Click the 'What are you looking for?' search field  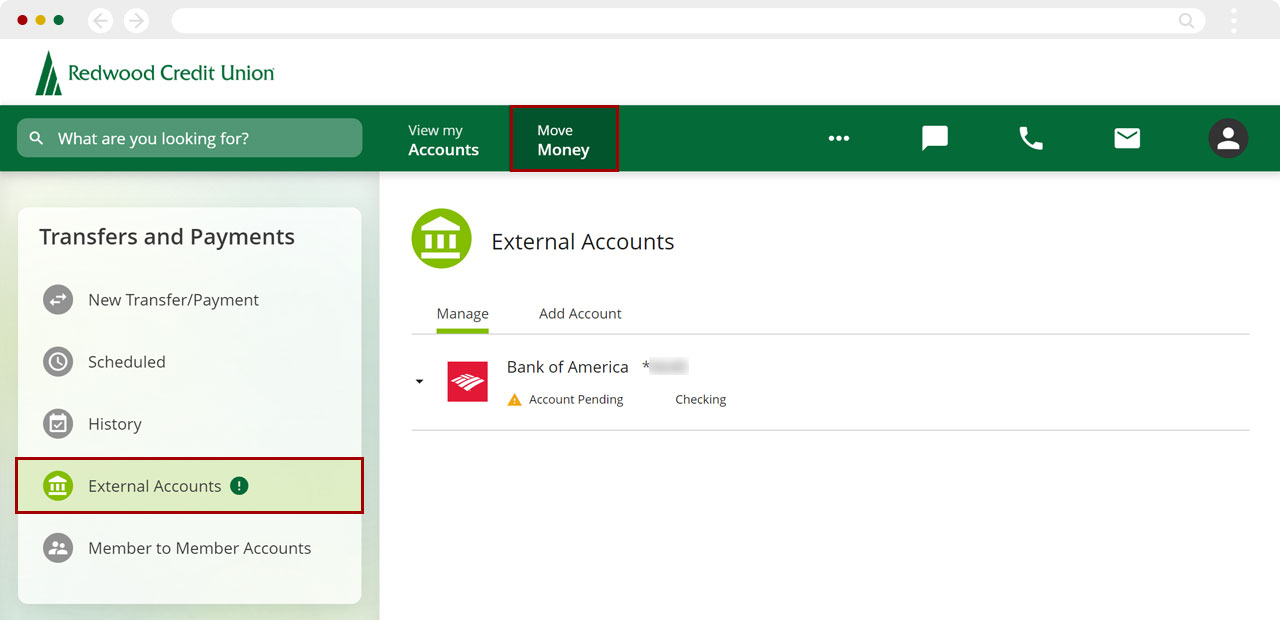coord(190,138)
